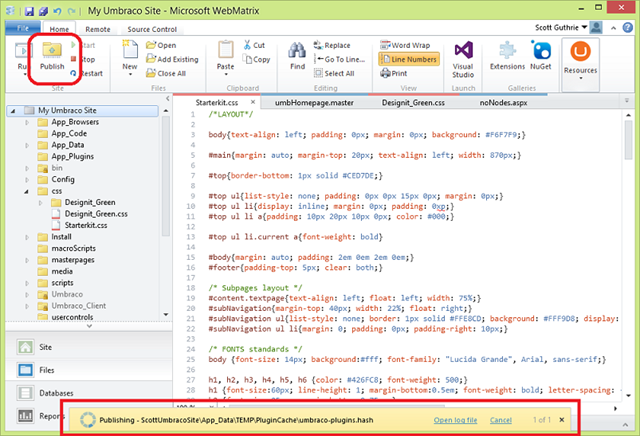Expand the Umbraco_Client folder
The height and width of the screenshot is (436, 640).
click(x=27, y=306)
